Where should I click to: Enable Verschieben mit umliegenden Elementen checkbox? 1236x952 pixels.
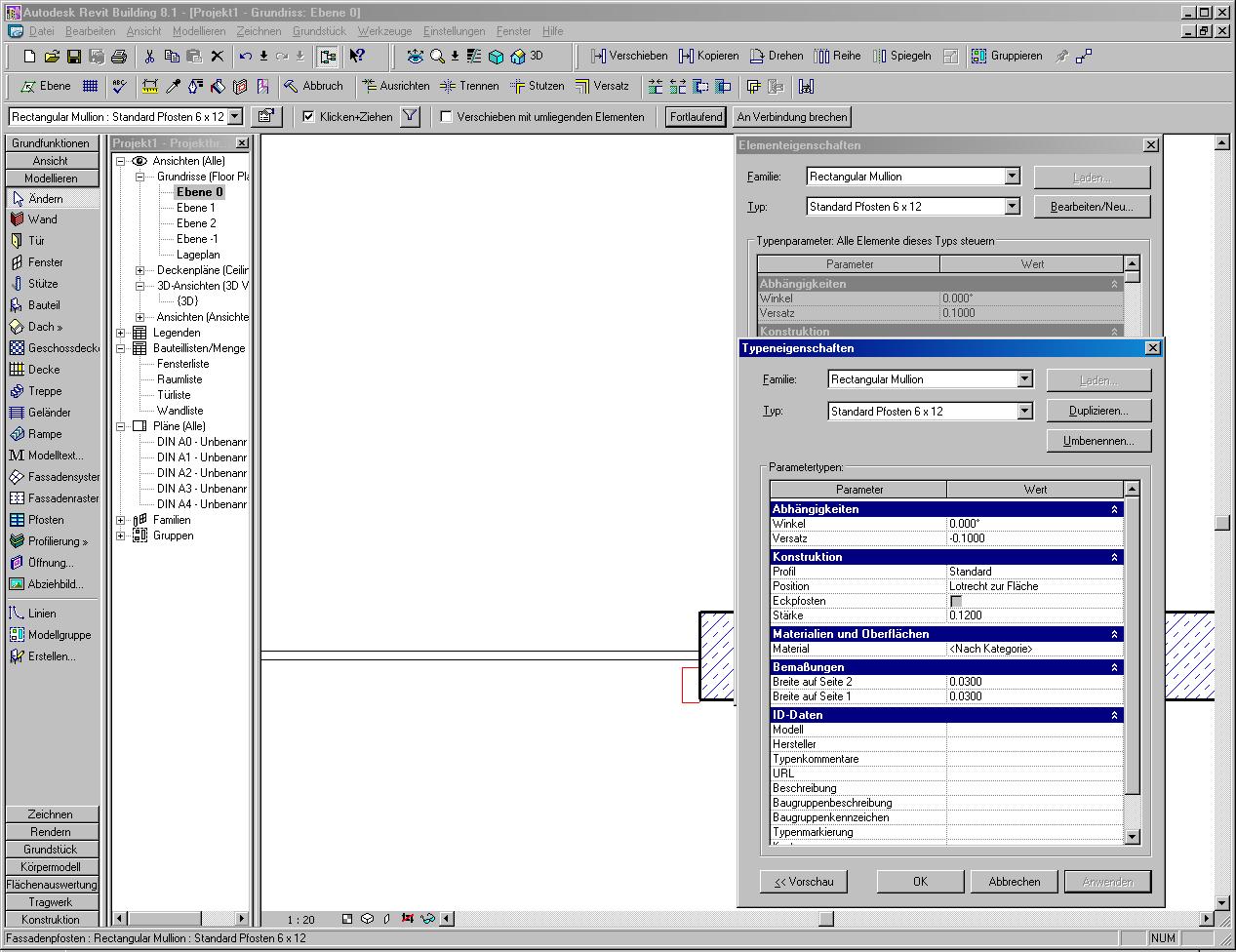tap(446, 117)
